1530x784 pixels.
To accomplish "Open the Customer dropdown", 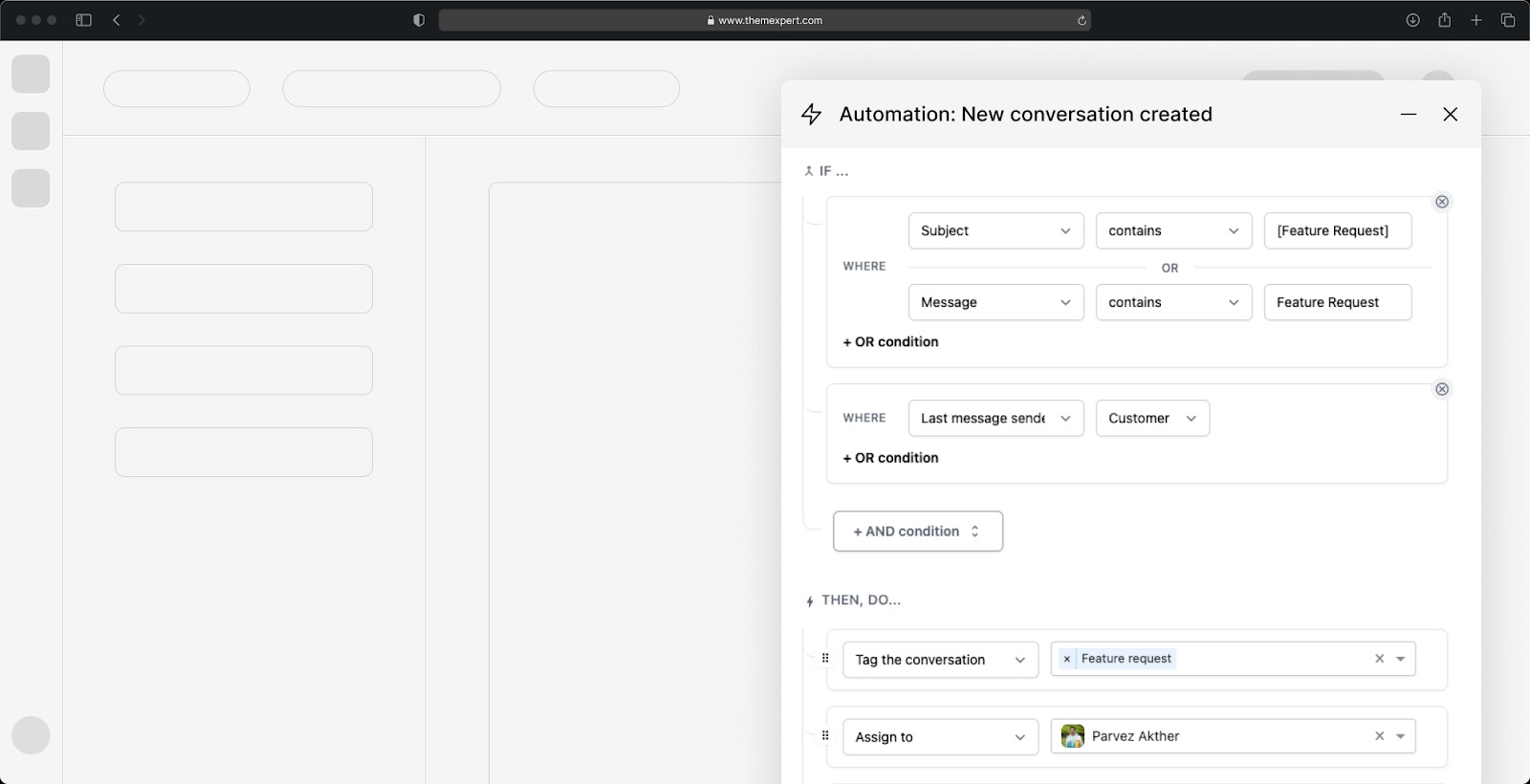I will pyautogui.click(x=1152, y=418).
